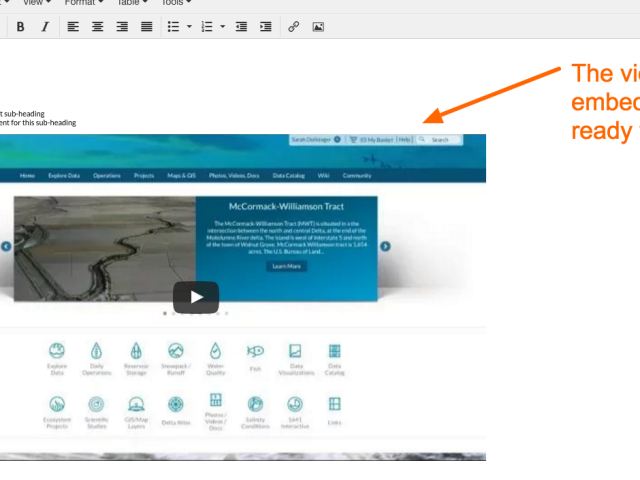
Task: Insert a numbered list
Action: (x=207, y=27)
